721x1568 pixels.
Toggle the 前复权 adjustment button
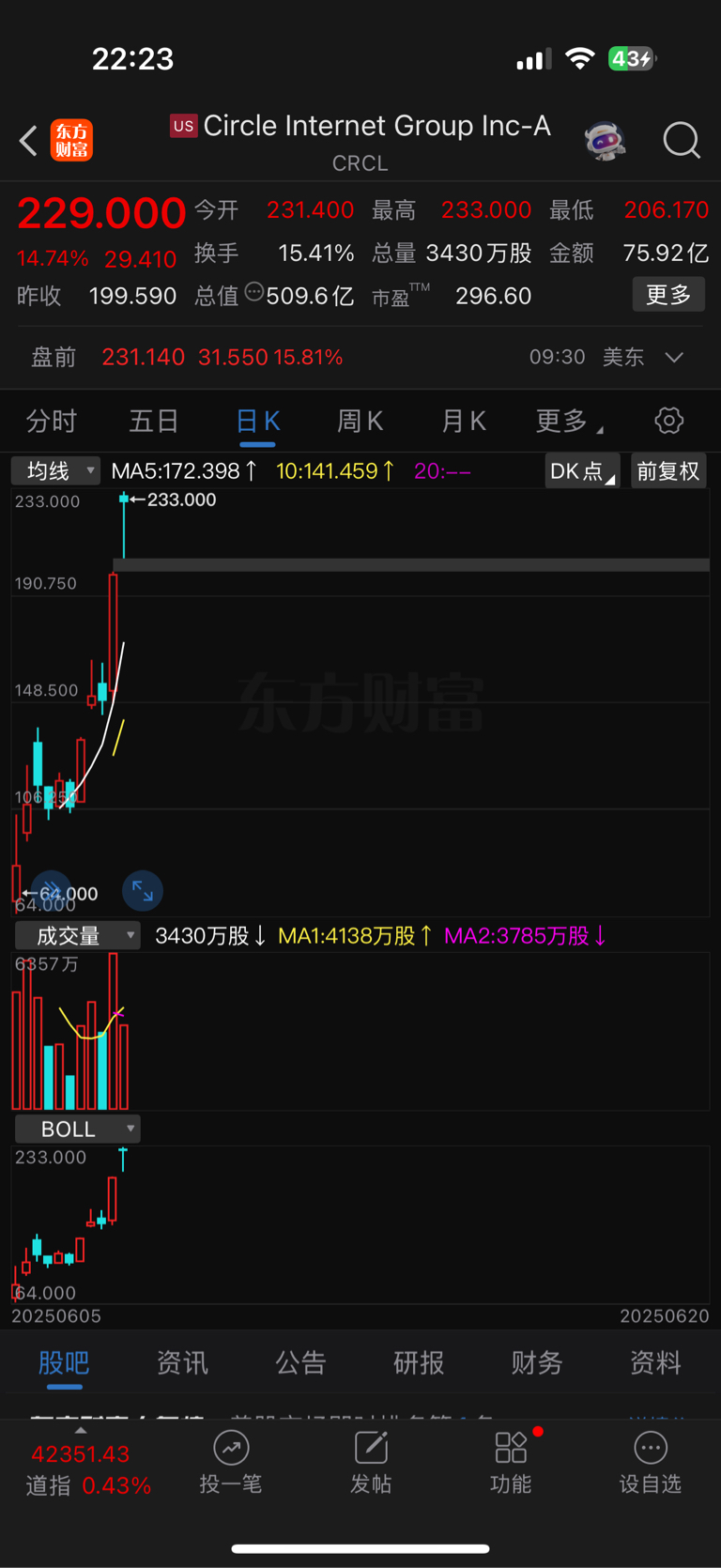click(x=668, y=470)
